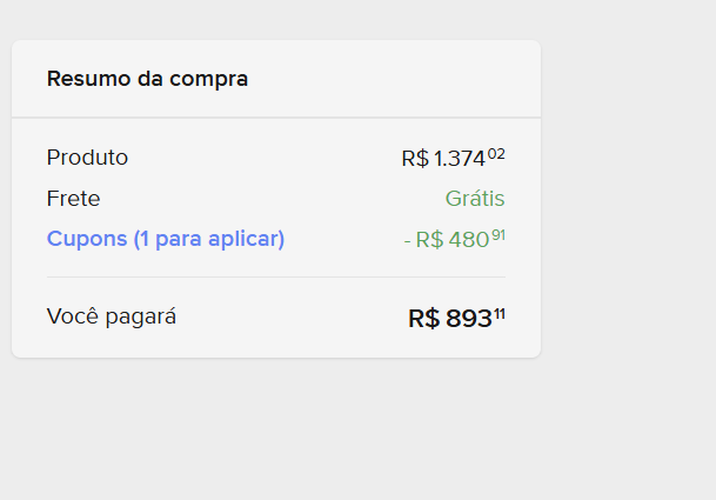Click the empty gray area below the summary card
This screenshot has height=500, width=716.
[276, 430]
